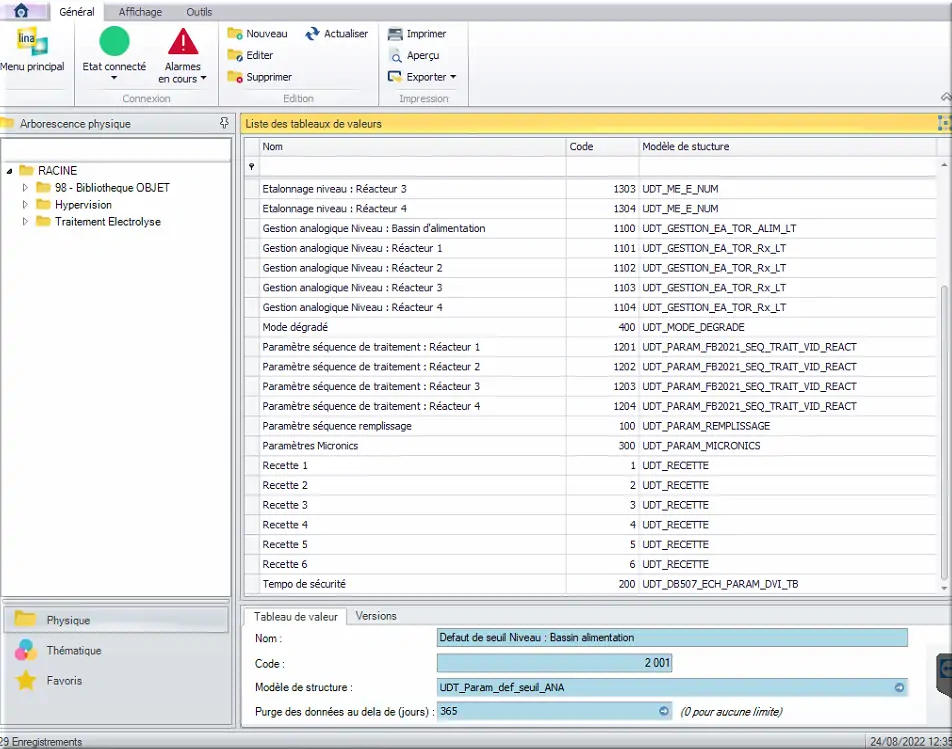This screenshot has width=952, height=749.
Task: Pin the Arborescence physique panel
Action: pyautogui.click(x=224, y=123)
